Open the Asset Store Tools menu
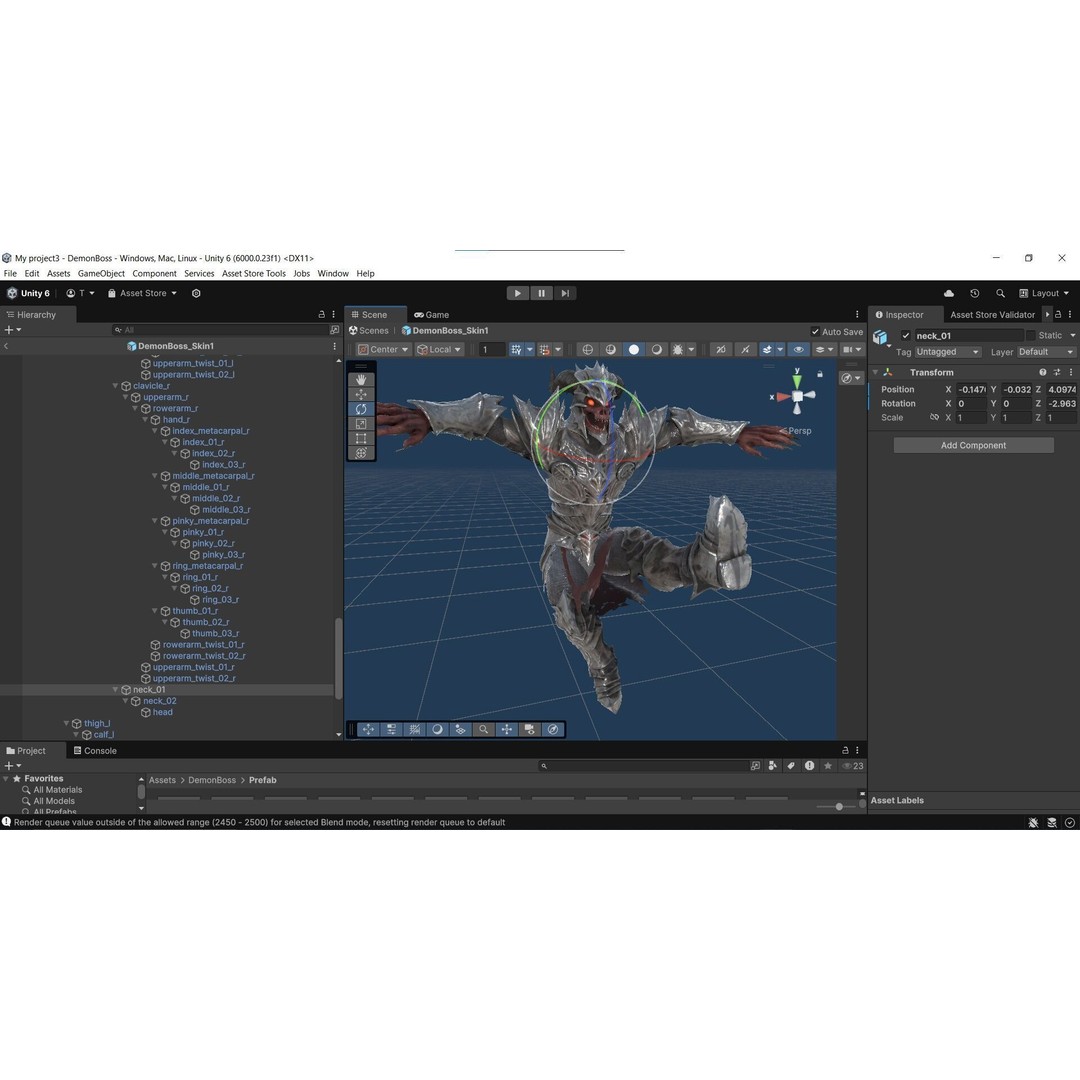This screenshot has height=1080, width=1080. click(253, 273)
